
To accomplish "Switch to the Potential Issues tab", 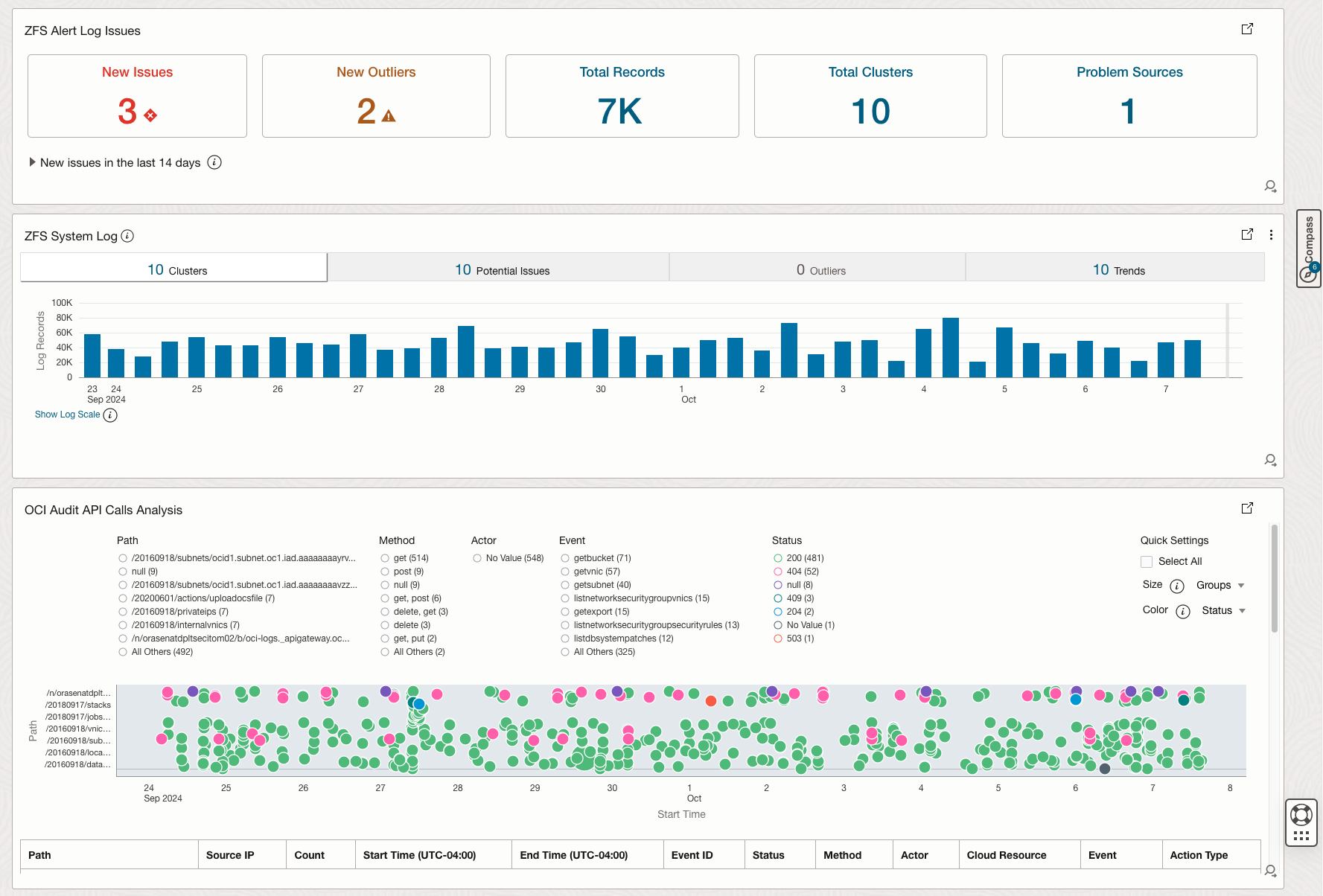I will (x=502, y=269).
